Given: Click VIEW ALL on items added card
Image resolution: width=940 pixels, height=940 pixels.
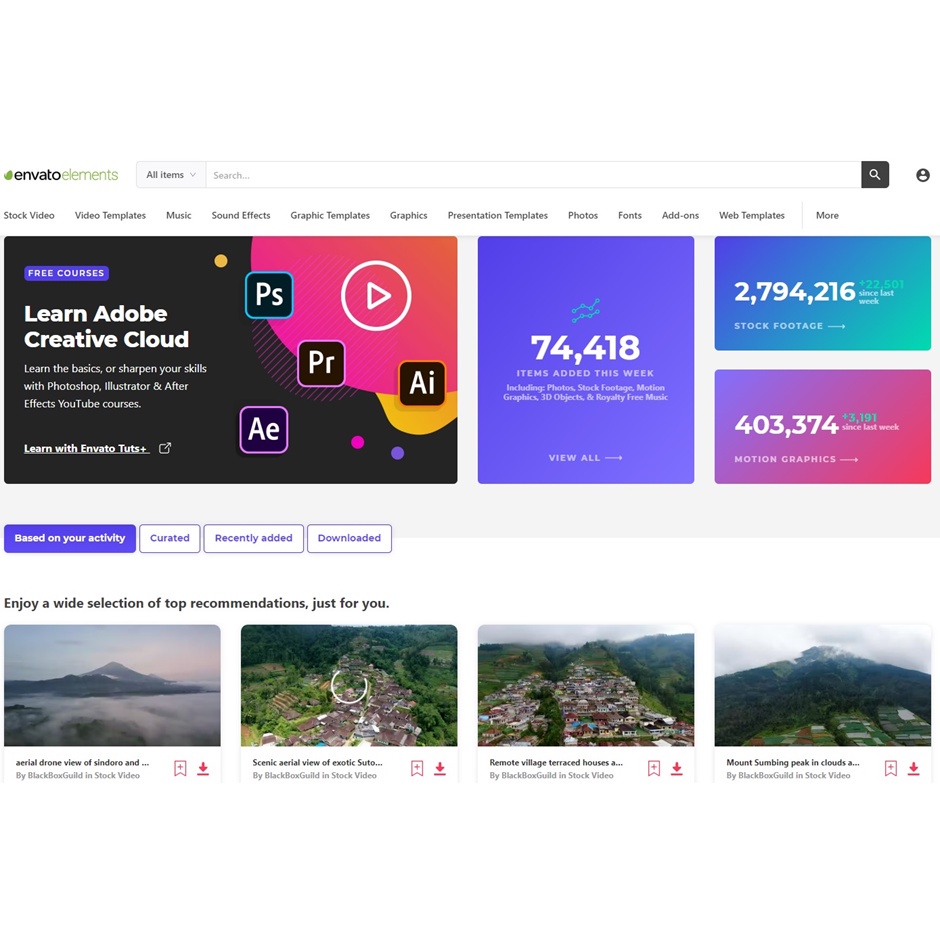Looking at the screenshot, I should 585,458.
